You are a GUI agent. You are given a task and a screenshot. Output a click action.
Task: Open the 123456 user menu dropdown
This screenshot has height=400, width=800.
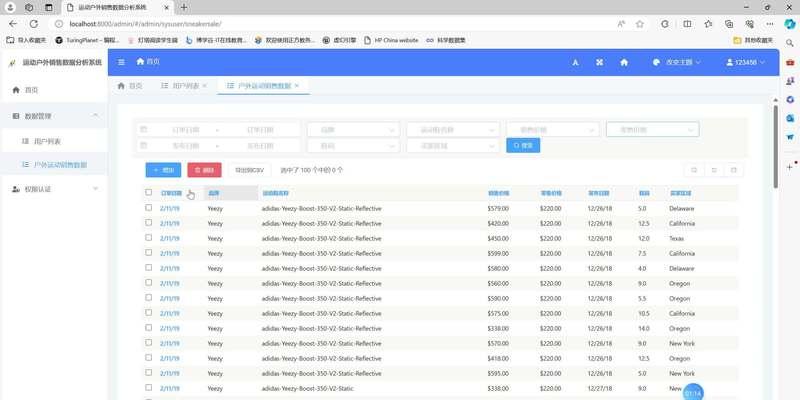coord(745,62)
